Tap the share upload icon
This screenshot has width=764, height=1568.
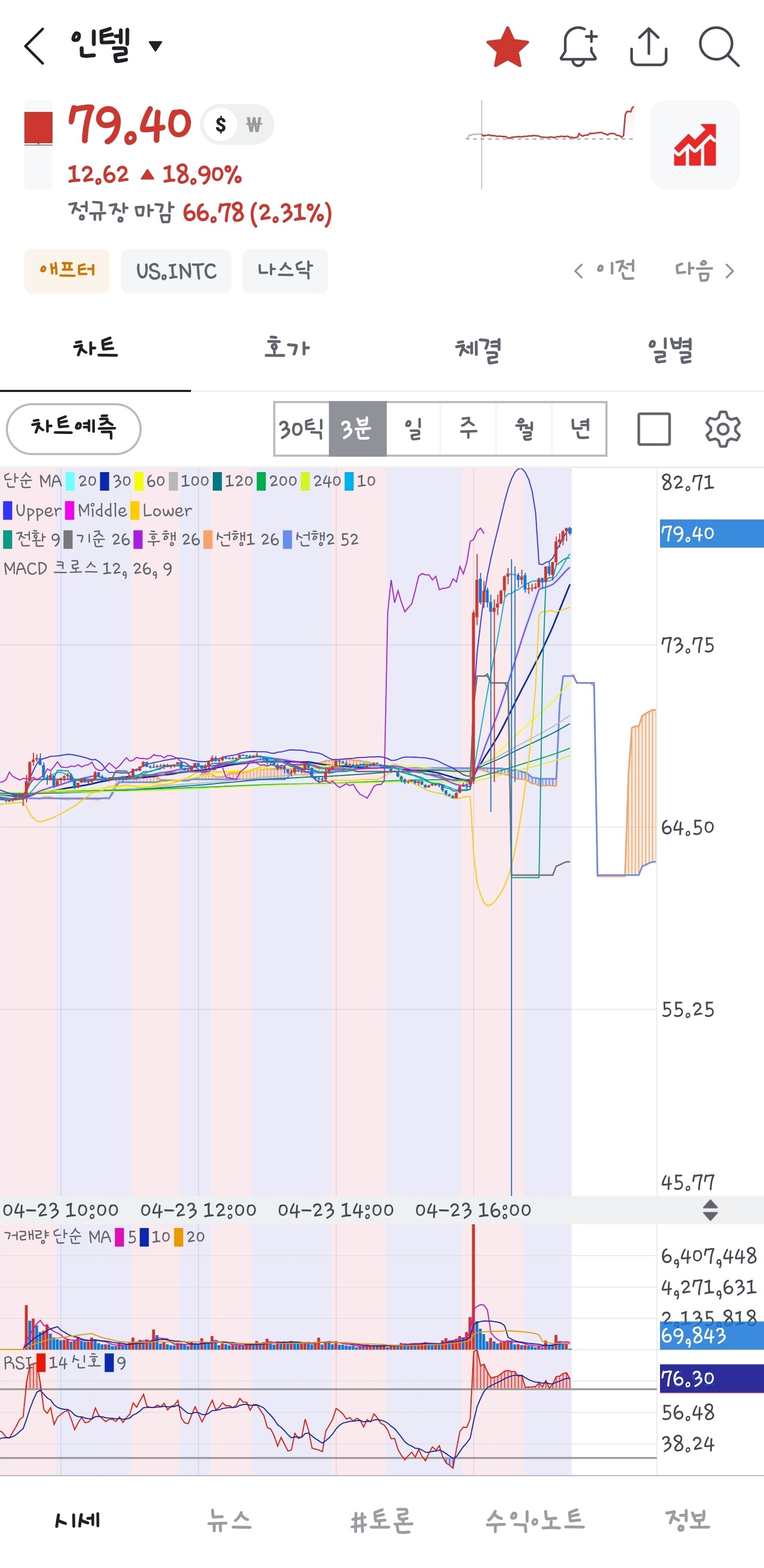tap(648, 46)
